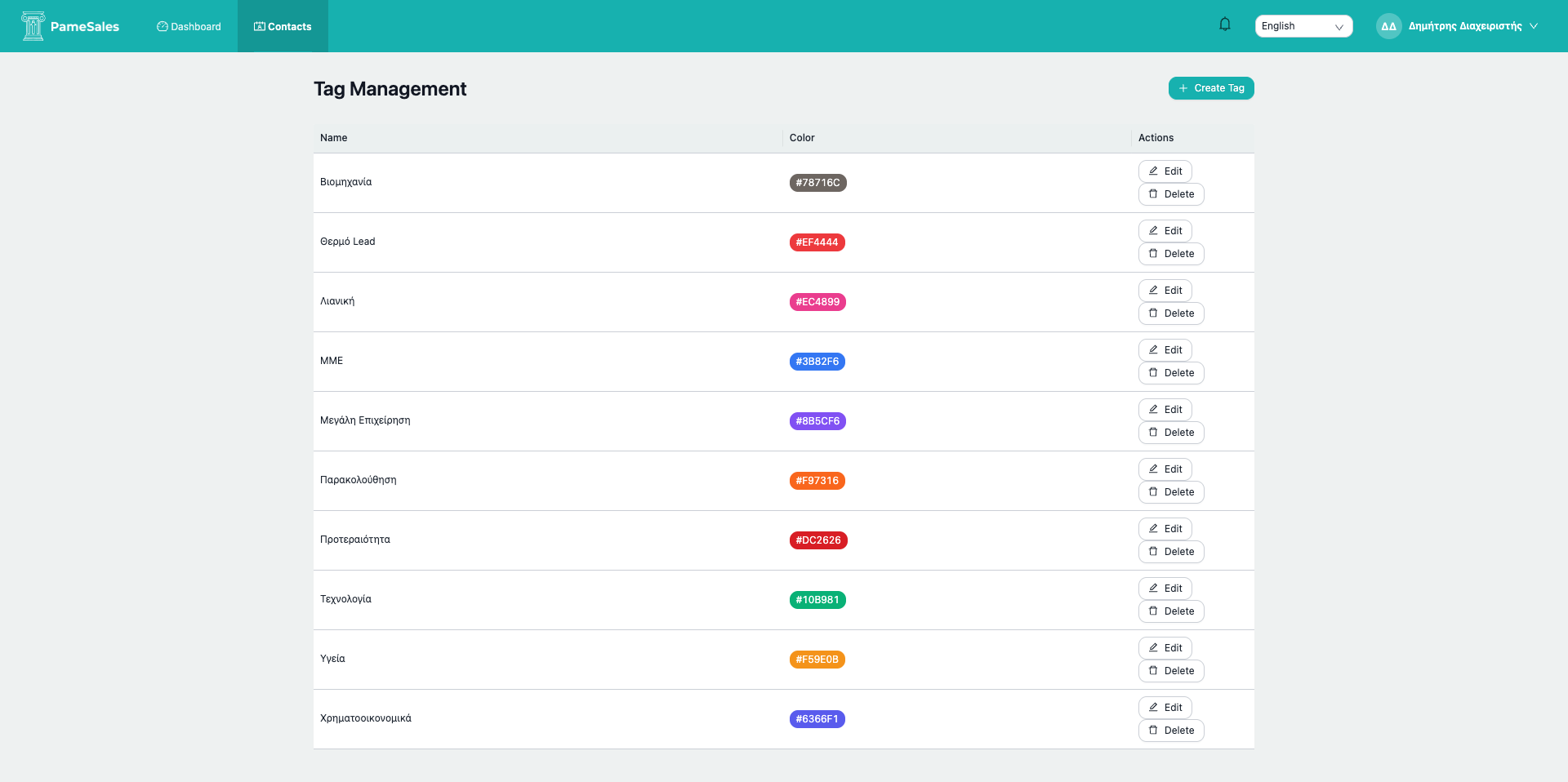Click trash icon for Υγεία tag
The height and width of the screenshot is (782, 1568).
(x=1153, y=671)
